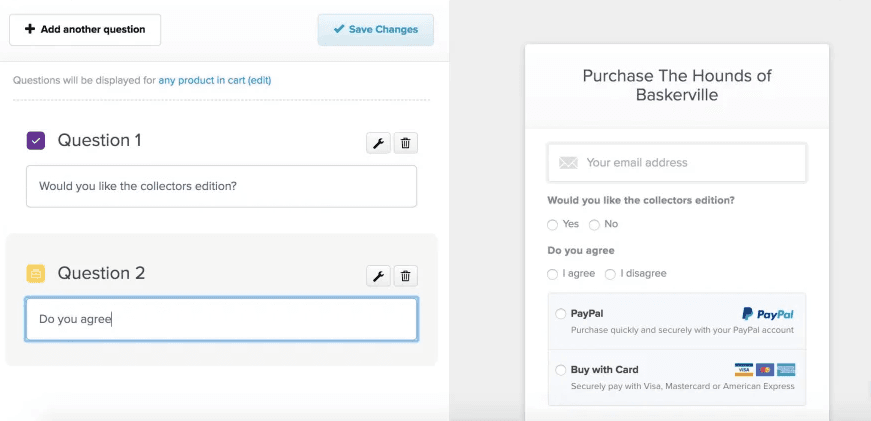Image resolution: width=871 pixels, height=421 pixels.
Task: Click the preview label Would you like the collectors edition?
Action: 641,201
